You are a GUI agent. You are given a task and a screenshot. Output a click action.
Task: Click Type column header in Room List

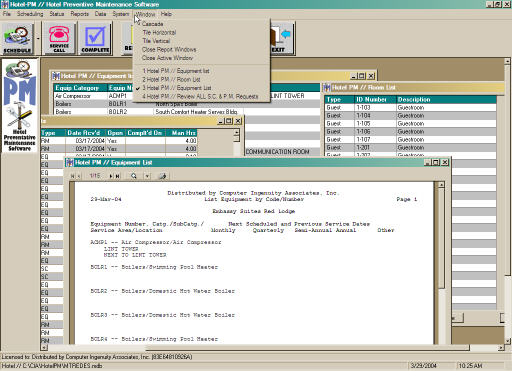tap(339, 99)
